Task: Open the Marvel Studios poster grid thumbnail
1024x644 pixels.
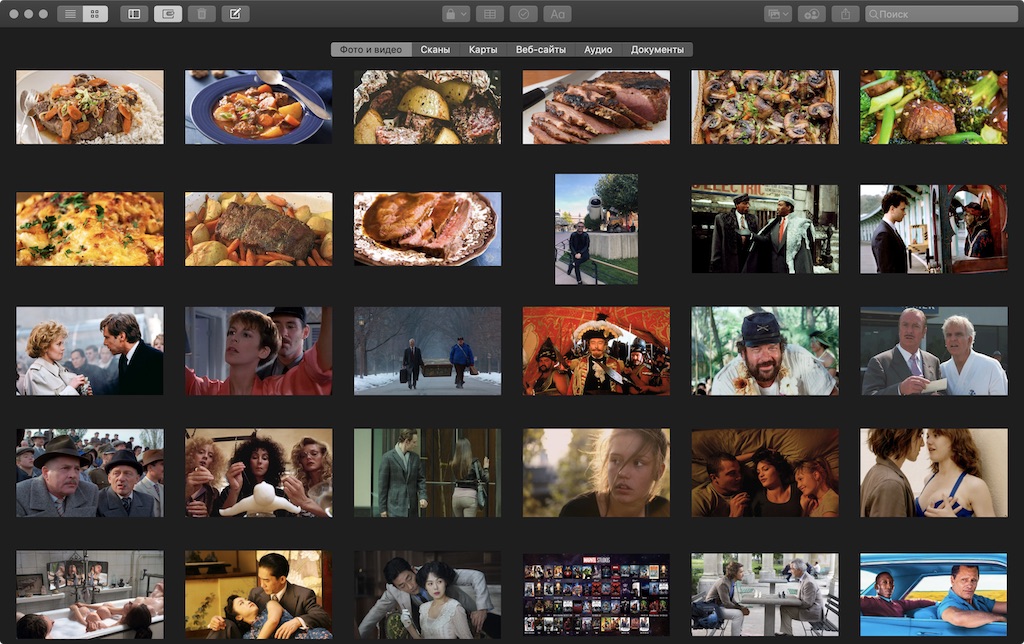Action: point(596,594)
